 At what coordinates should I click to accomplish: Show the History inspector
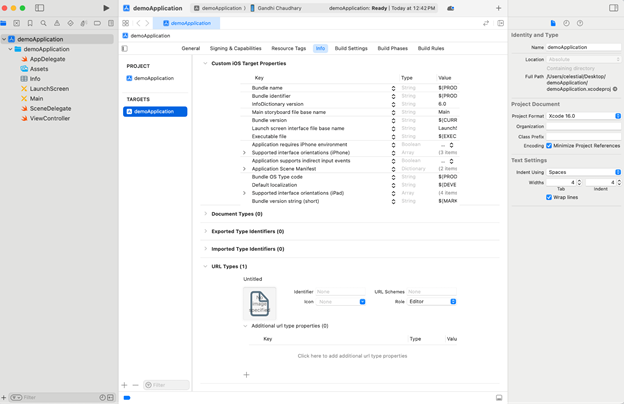[566, 23]
